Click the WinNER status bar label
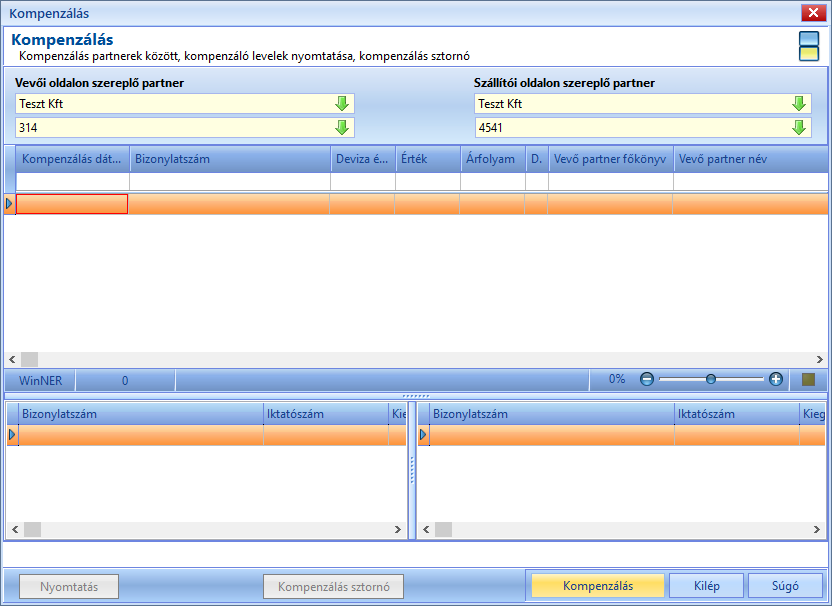 (x=40, y=380)
